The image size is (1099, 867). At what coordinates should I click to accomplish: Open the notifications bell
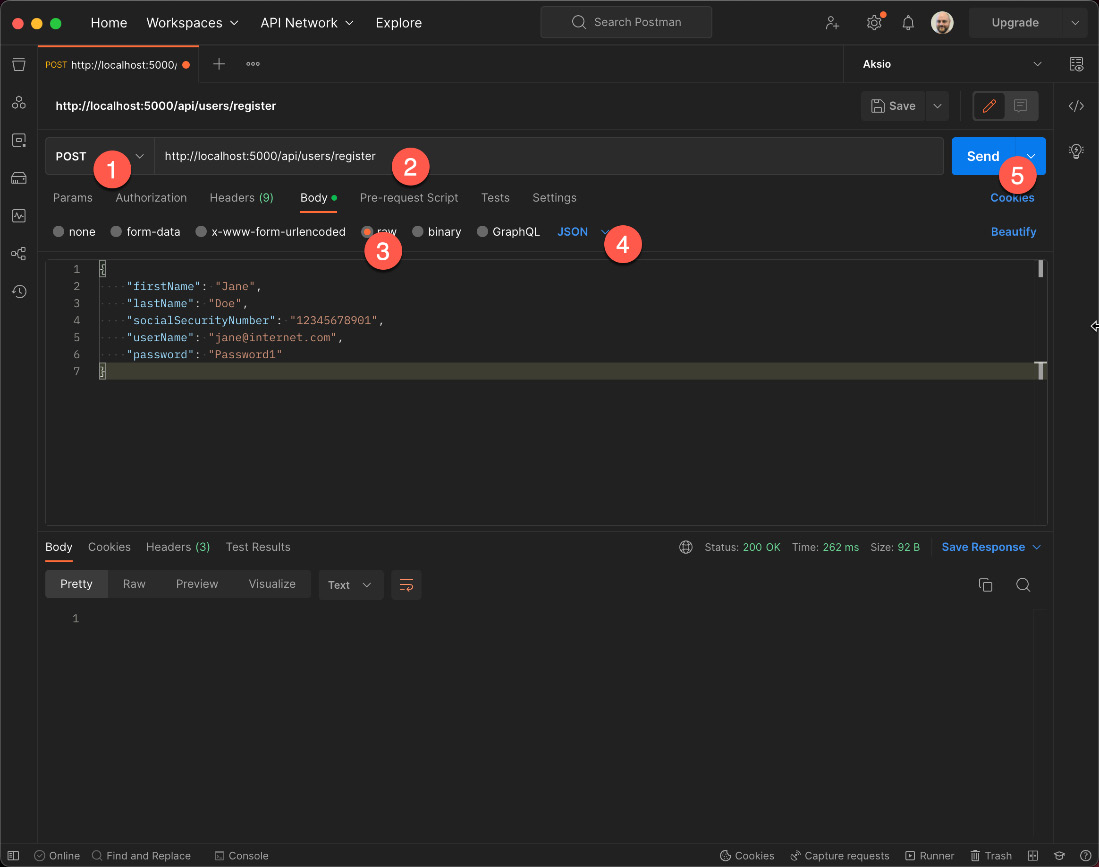(x=908, y=23)
